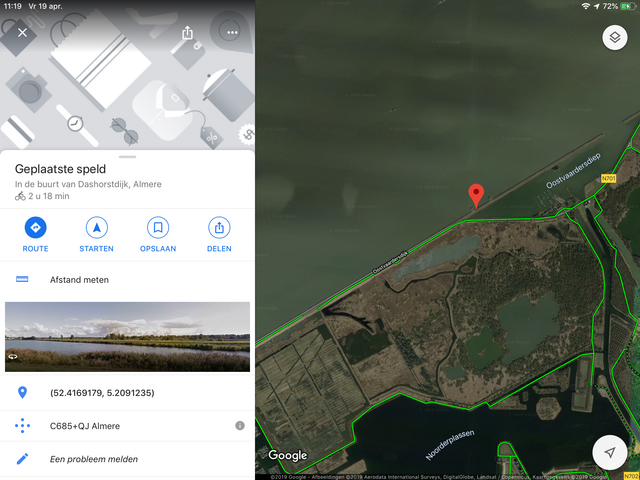
Task: Share location via DELEN button
Action: [219, 235]
